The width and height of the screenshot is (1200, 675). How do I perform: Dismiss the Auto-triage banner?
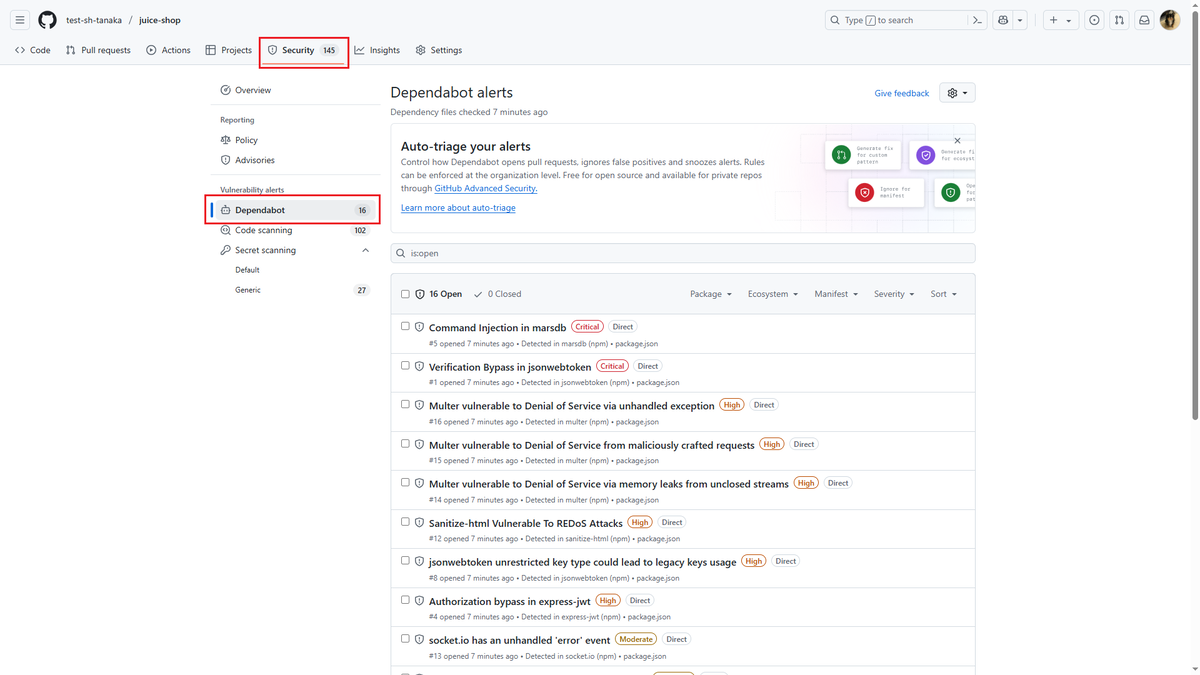(957, 141)
